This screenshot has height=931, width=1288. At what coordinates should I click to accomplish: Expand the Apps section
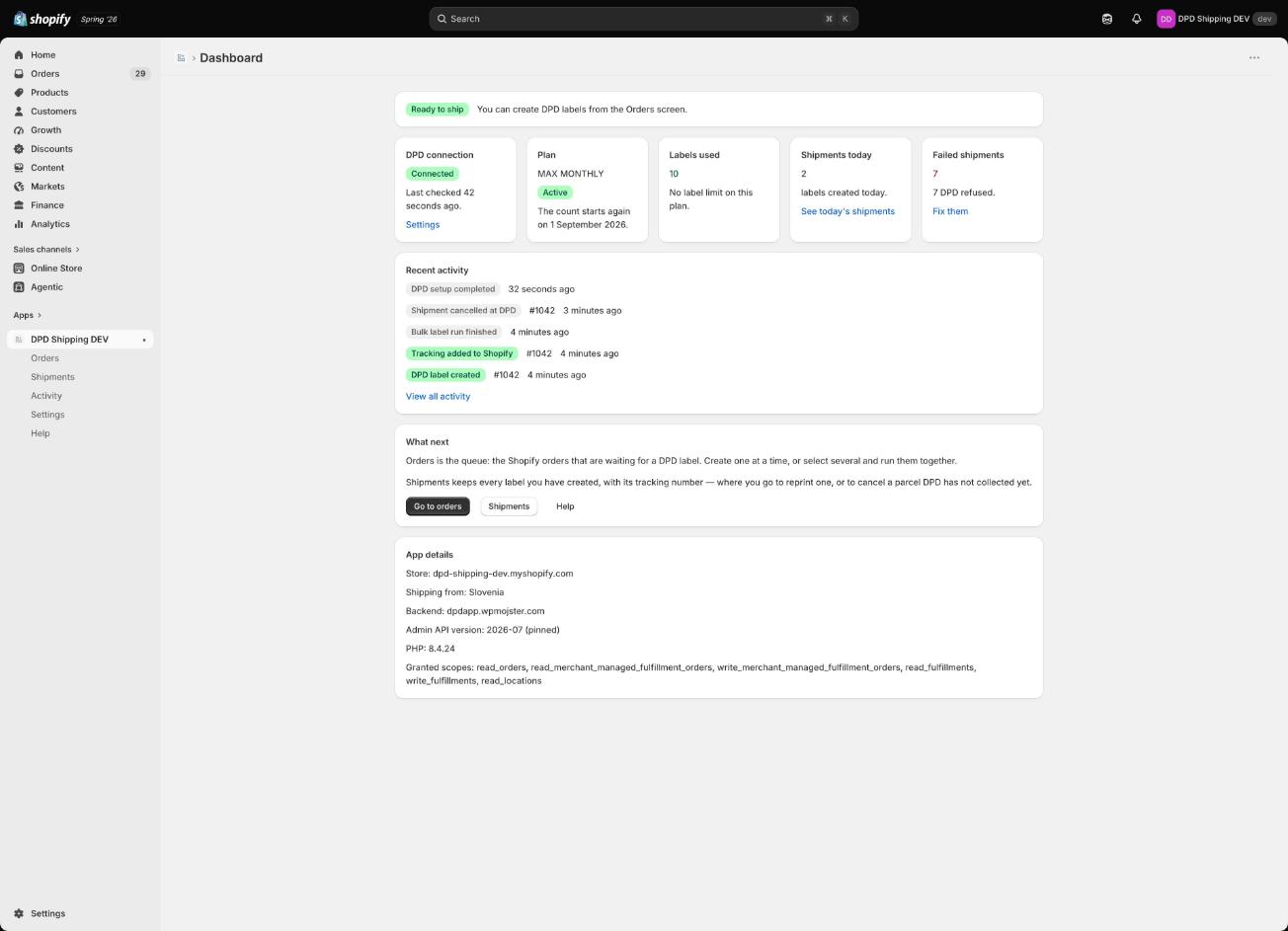[x=28, y=316]
